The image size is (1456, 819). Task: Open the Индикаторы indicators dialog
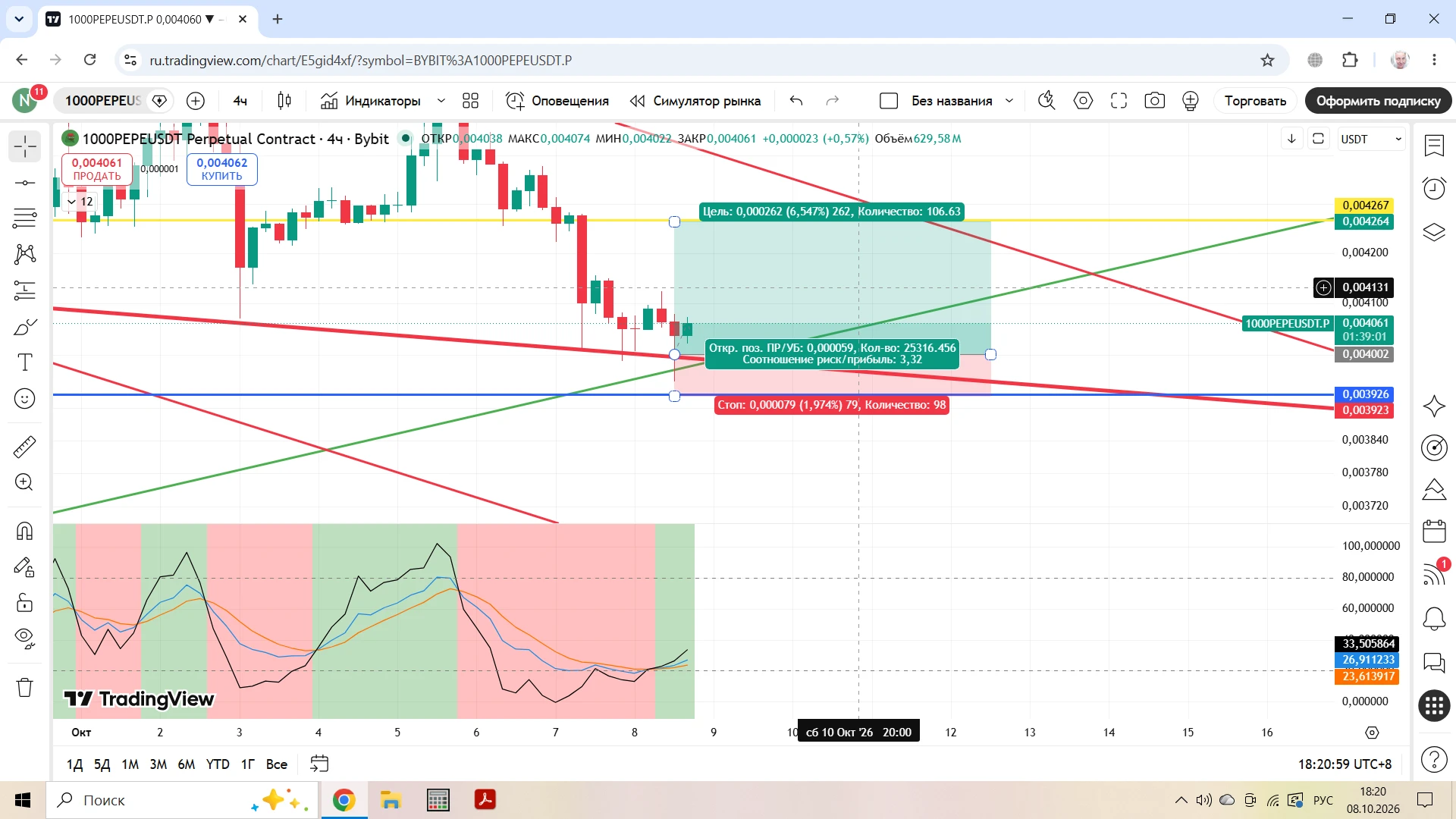tap(371, 101)
